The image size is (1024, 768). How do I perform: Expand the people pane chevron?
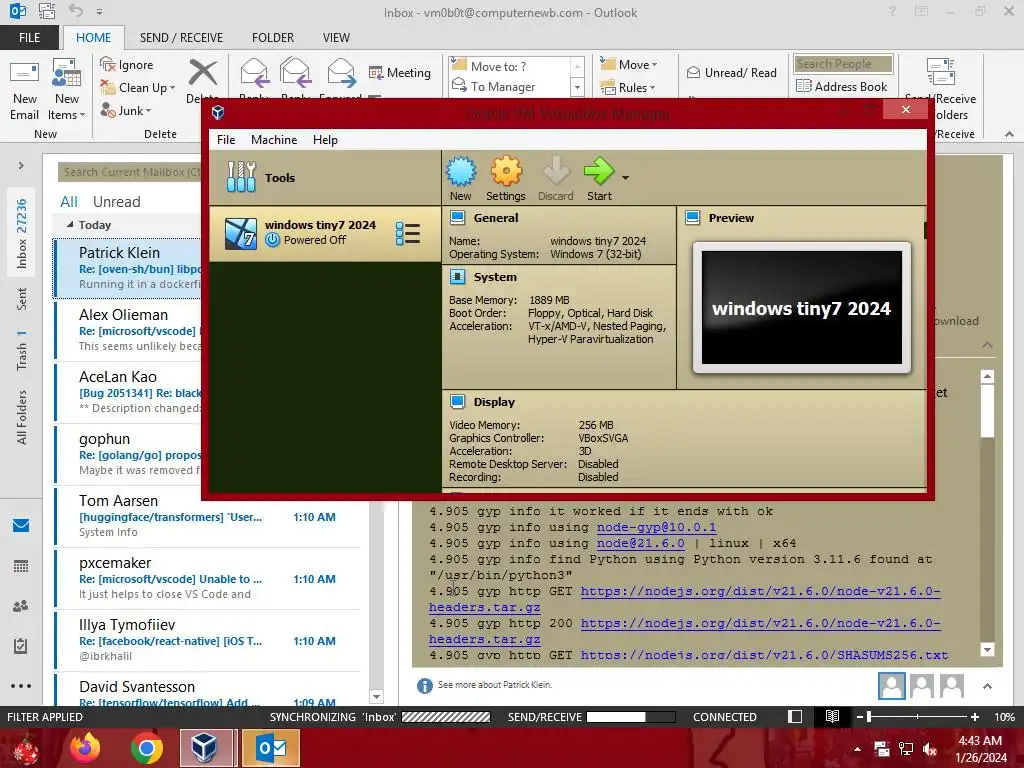[987, 686]
